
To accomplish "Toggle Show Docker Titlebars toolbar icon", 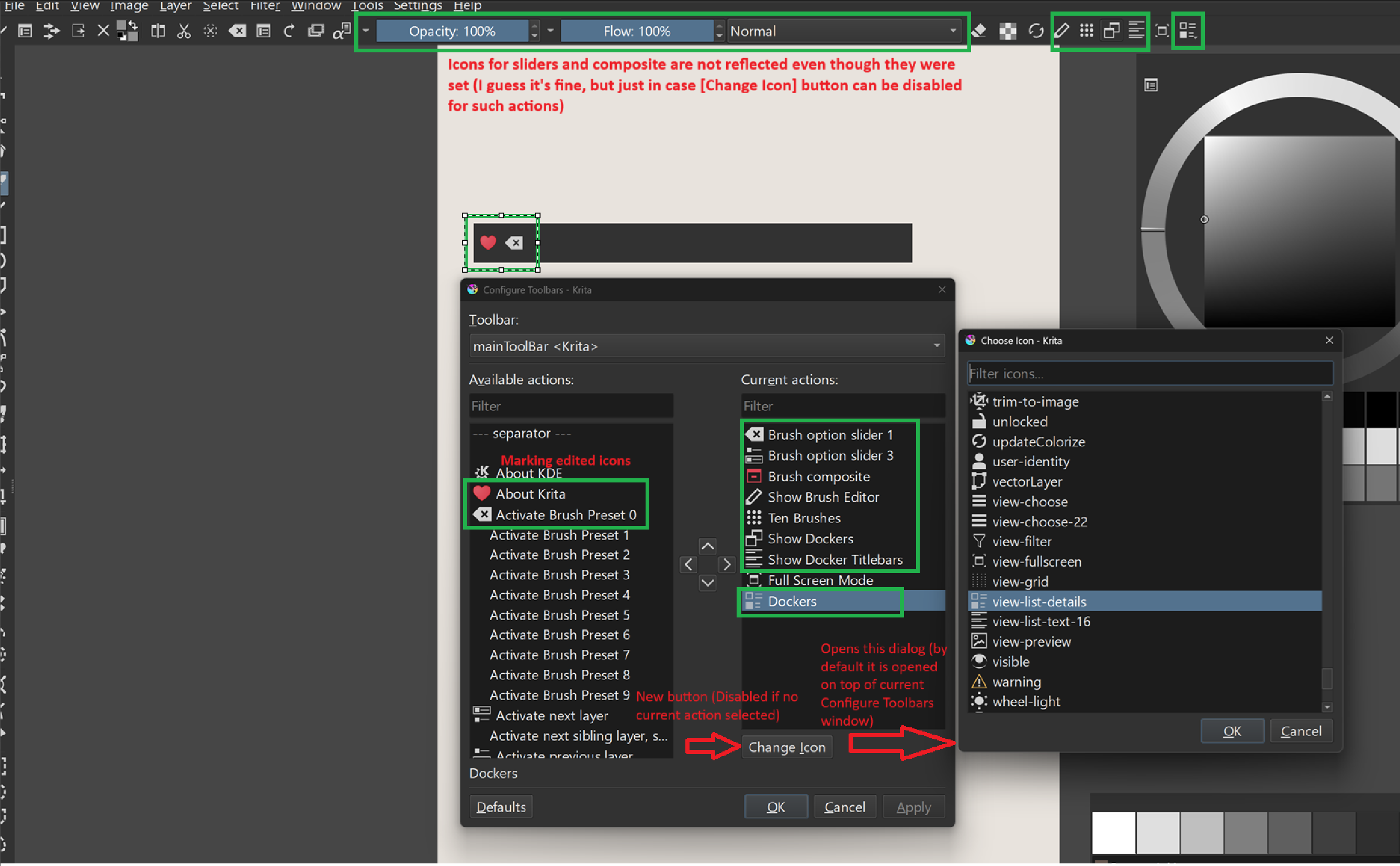I will point(1136,30).
